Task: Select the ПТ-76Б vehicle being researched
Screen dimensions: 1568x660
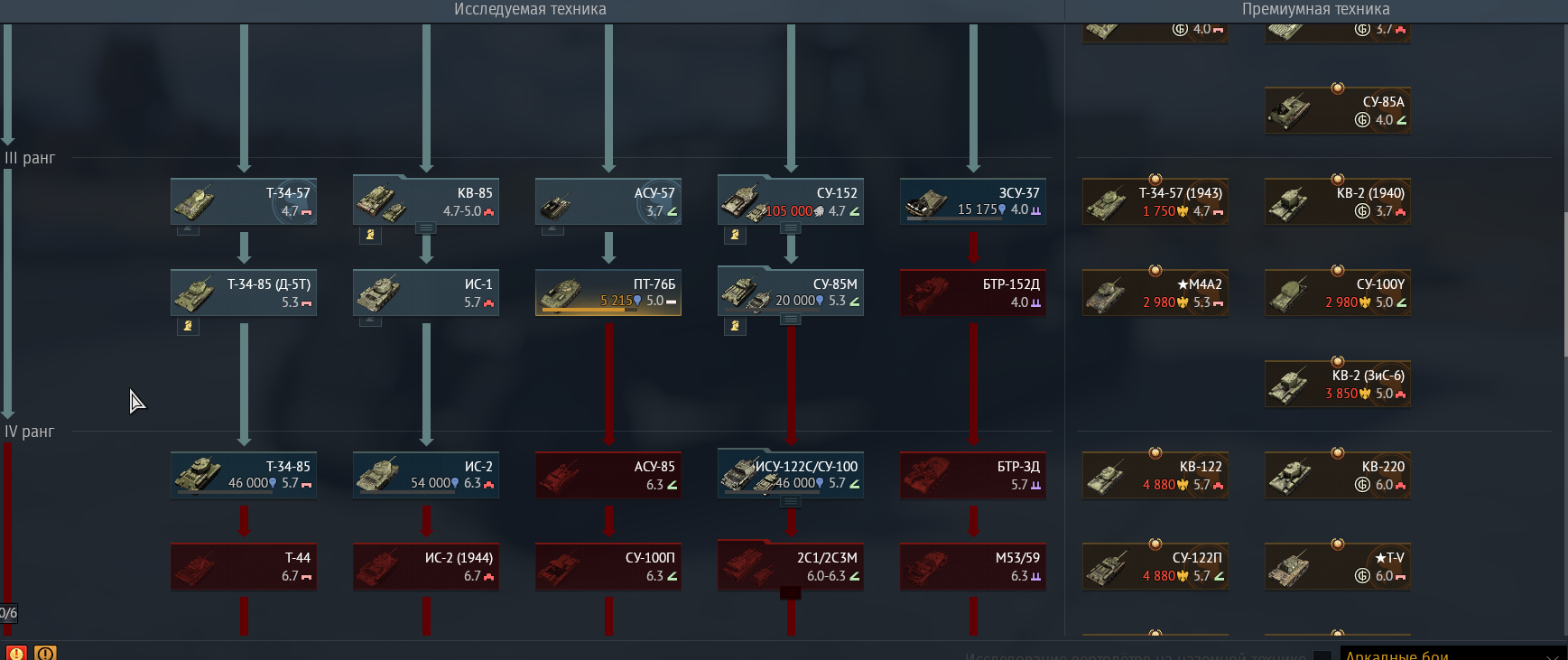Action: [608, 293]
